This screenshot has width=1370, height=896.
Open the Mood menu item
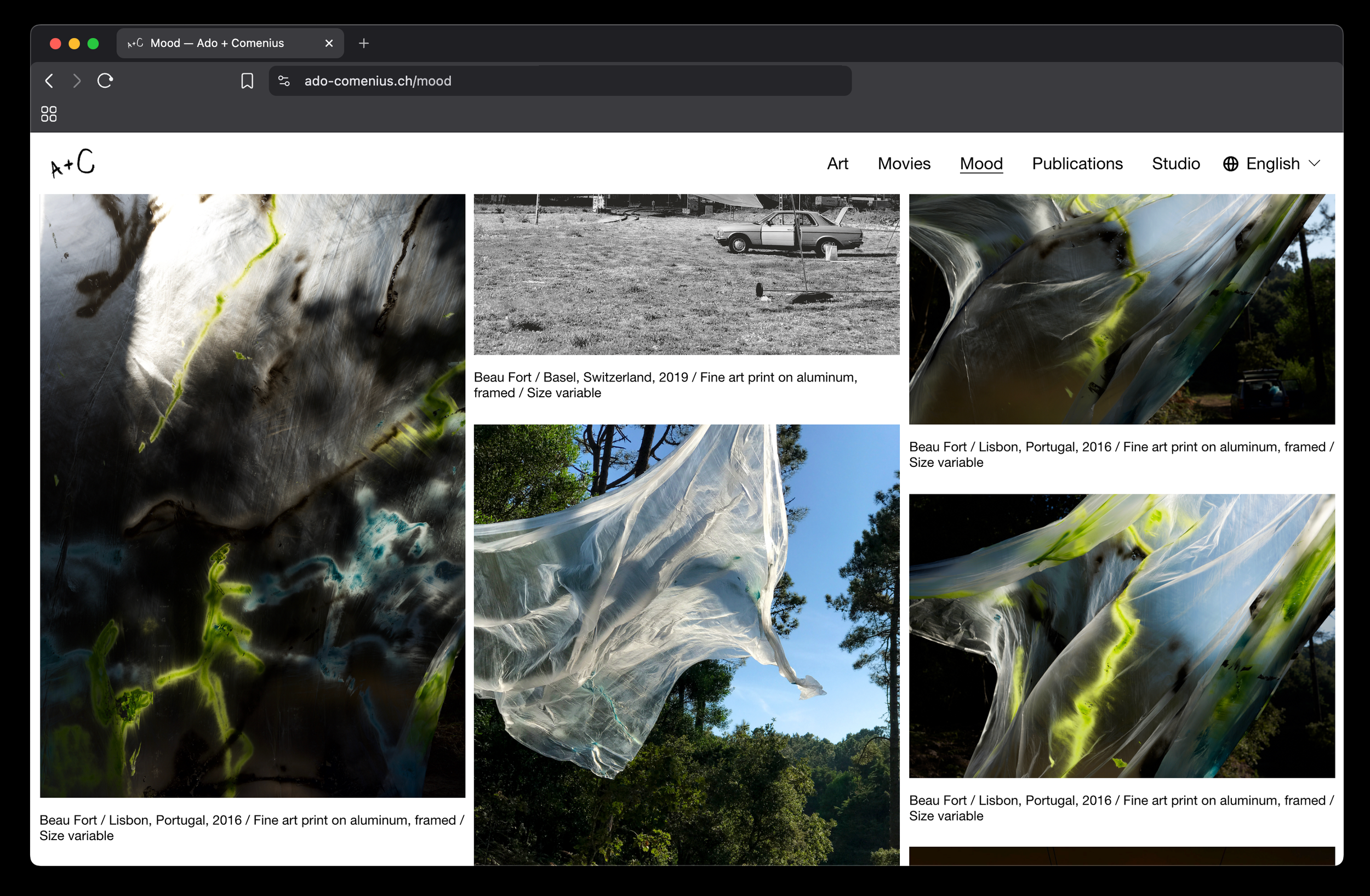[981, 164]
